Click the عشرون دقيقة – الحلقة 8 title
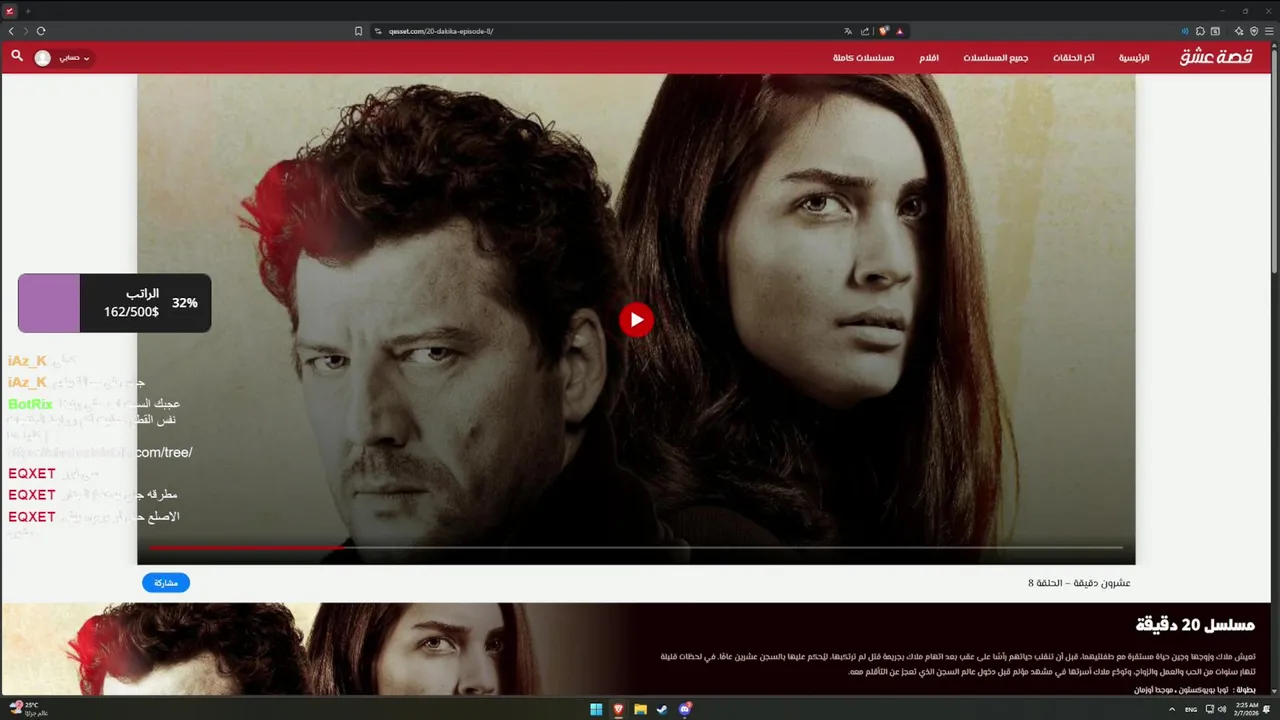The height and width of the screenshot is (720, 1280). 1079,583
